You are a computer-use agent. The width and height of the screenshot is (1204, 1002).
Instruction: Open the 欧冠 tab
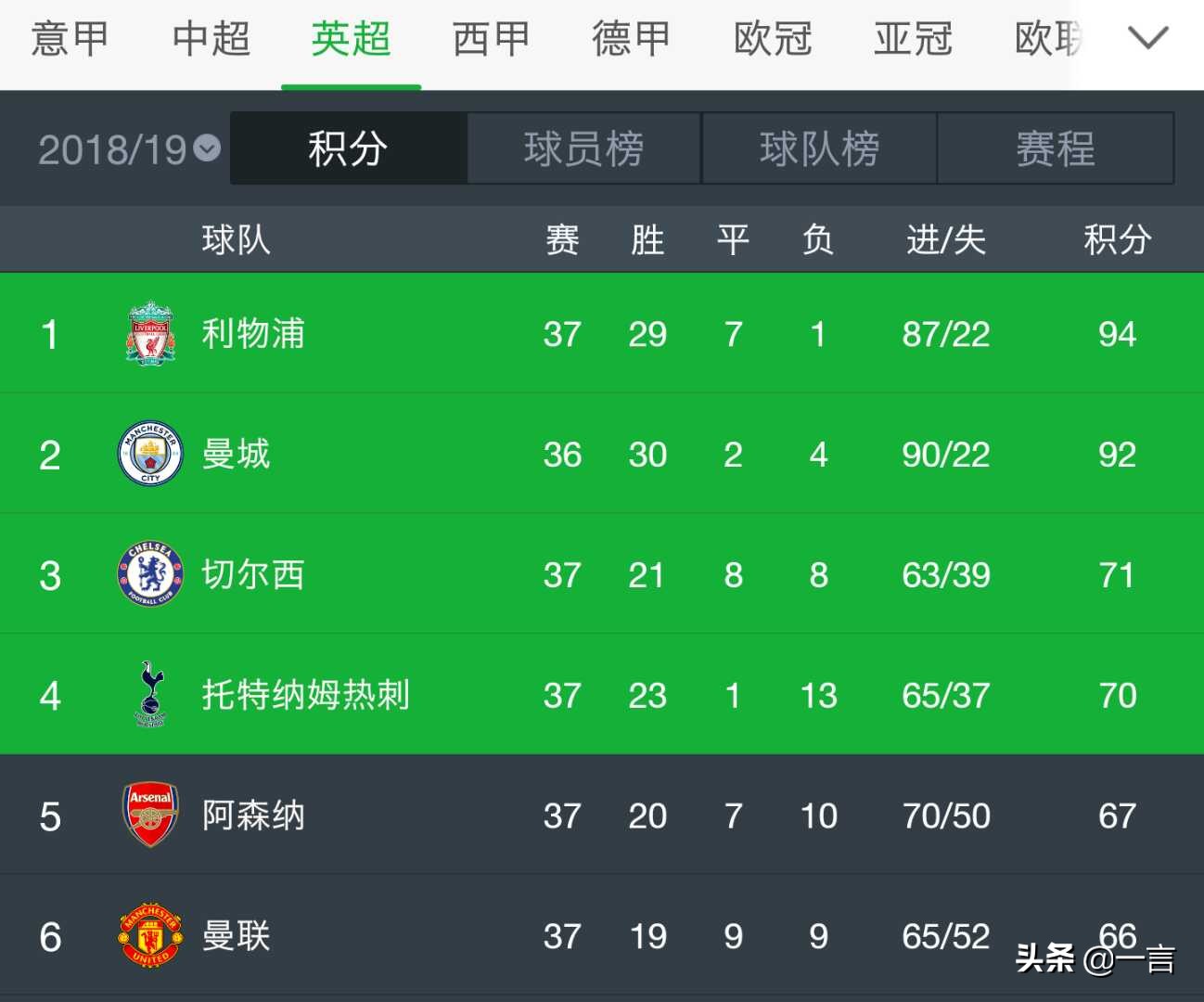tap(773, 39)
